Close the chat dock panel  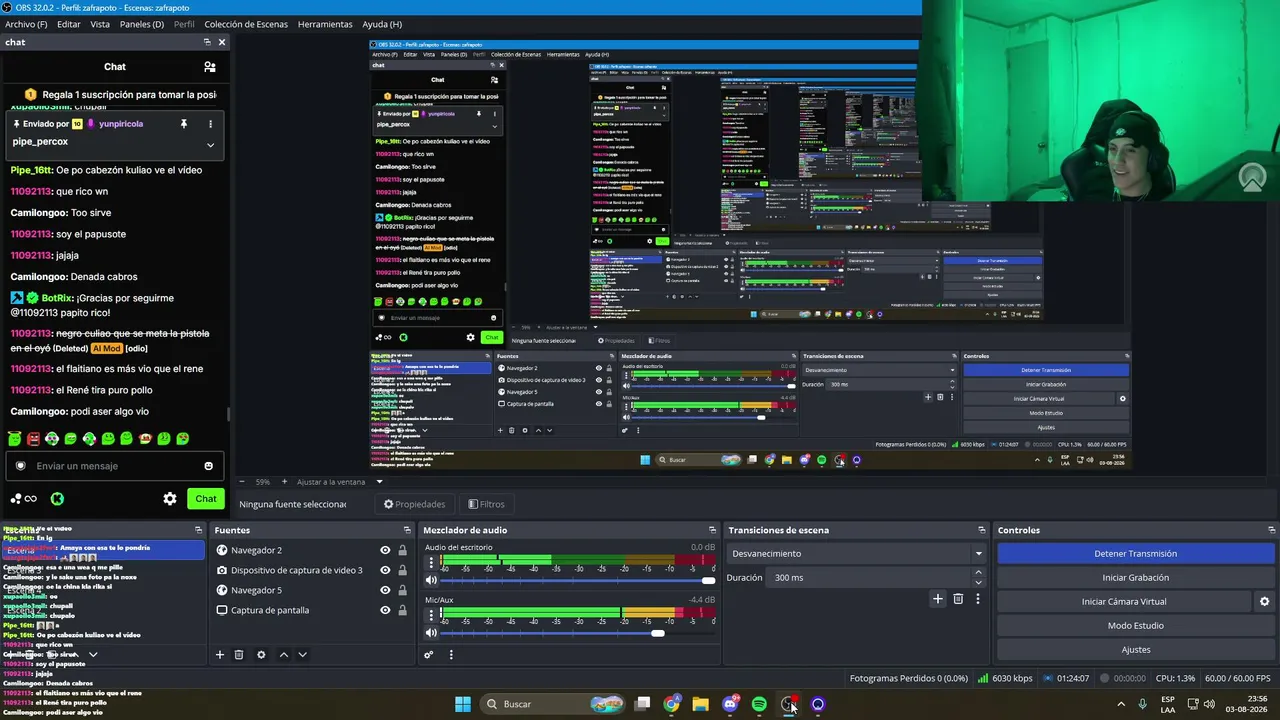tap(222, 42)
